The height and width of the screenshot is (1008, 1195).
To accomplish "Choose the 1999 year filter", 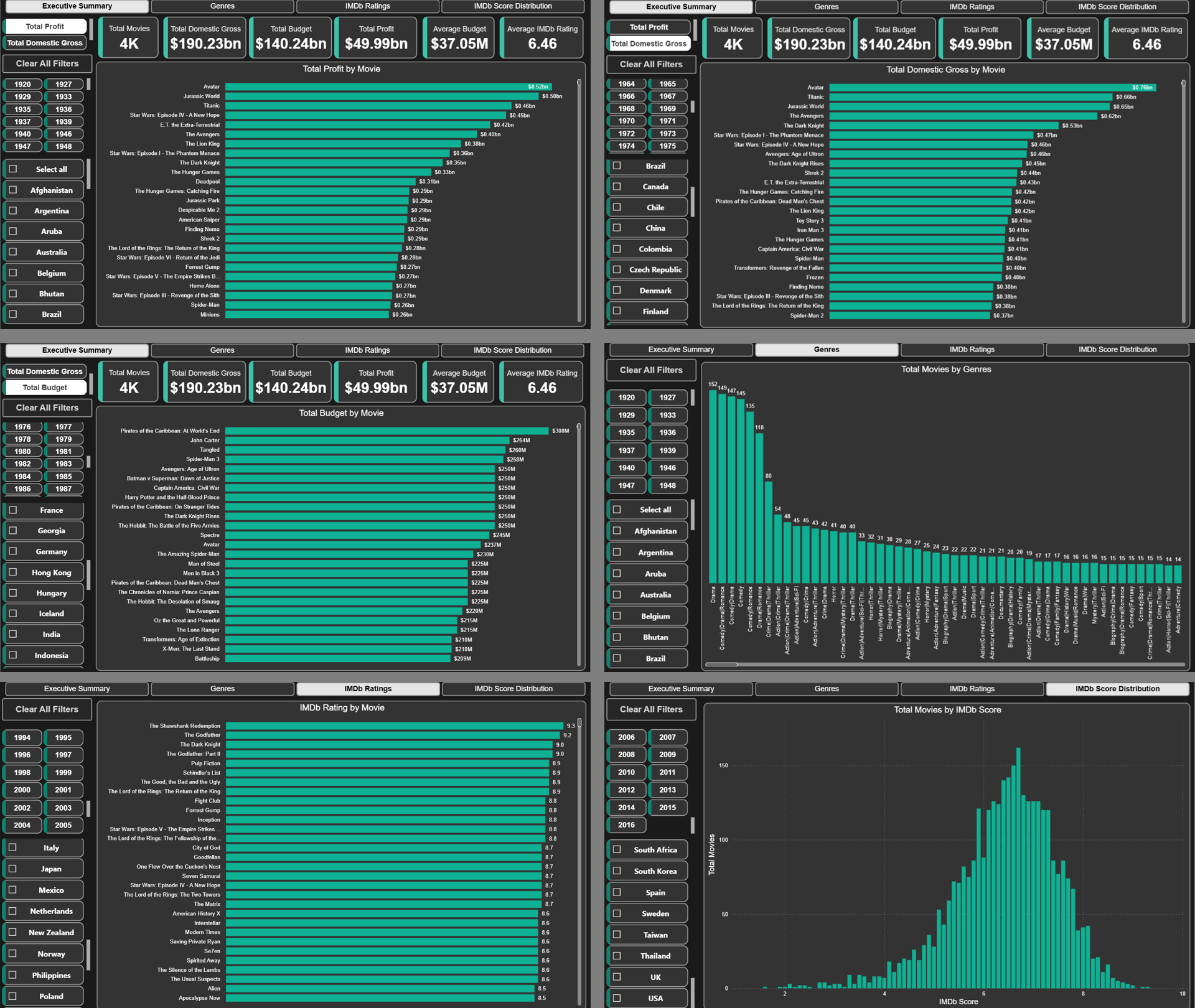I will pos(63,772).
